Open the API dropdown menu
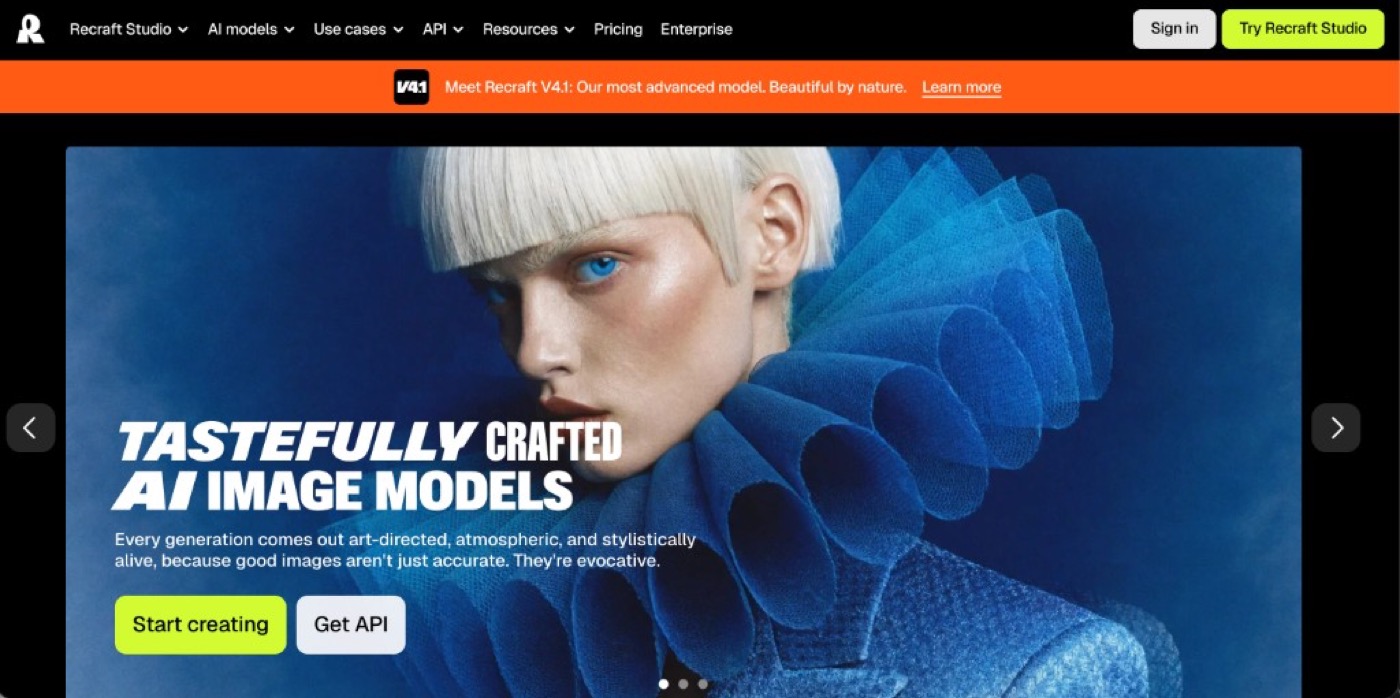The height and width of the screenshot is (698, 1400). tap(443, 29)
